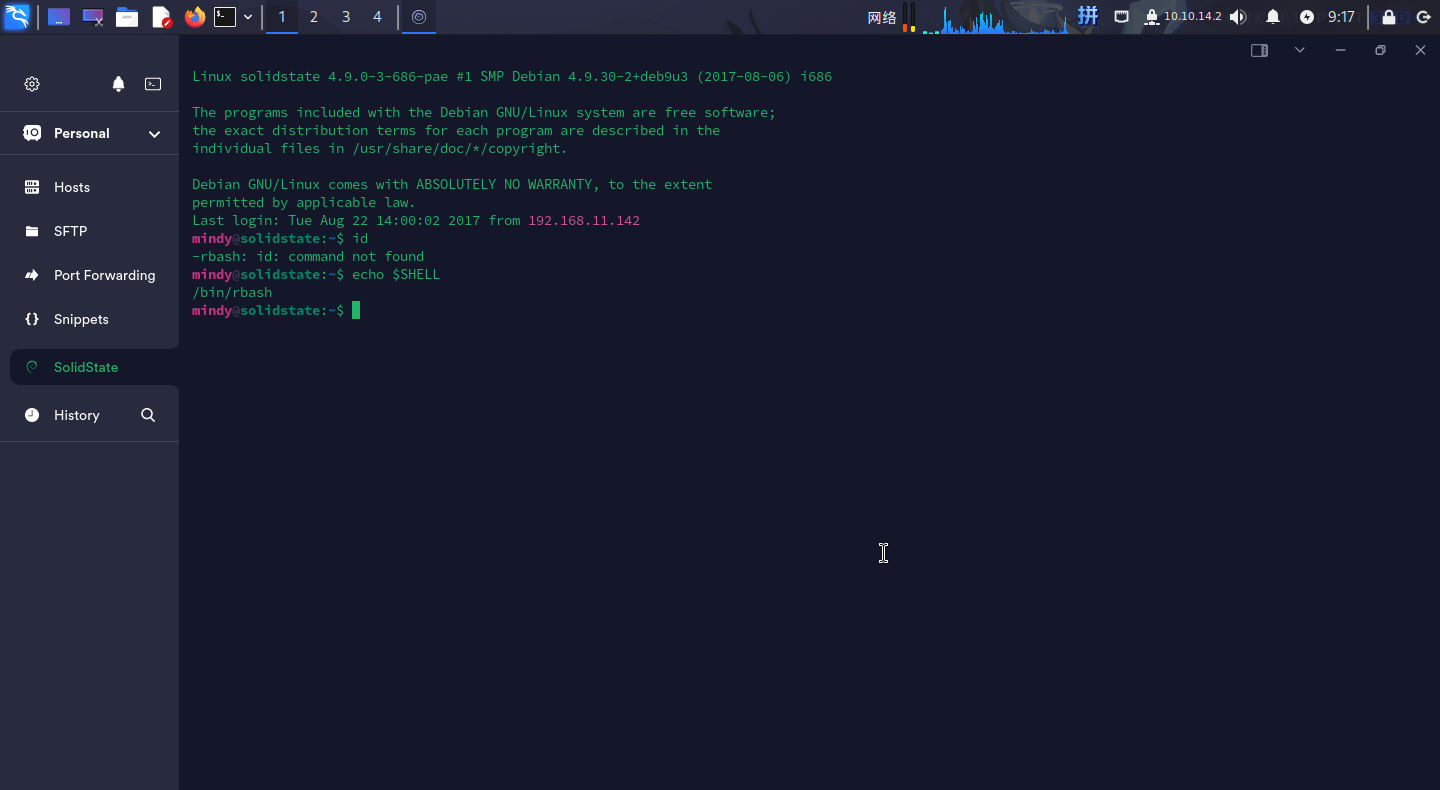Click '/bin/rbash' output line
This screenshot has width=1440, height=790.
pyautogui.click(x=232, y=292)
